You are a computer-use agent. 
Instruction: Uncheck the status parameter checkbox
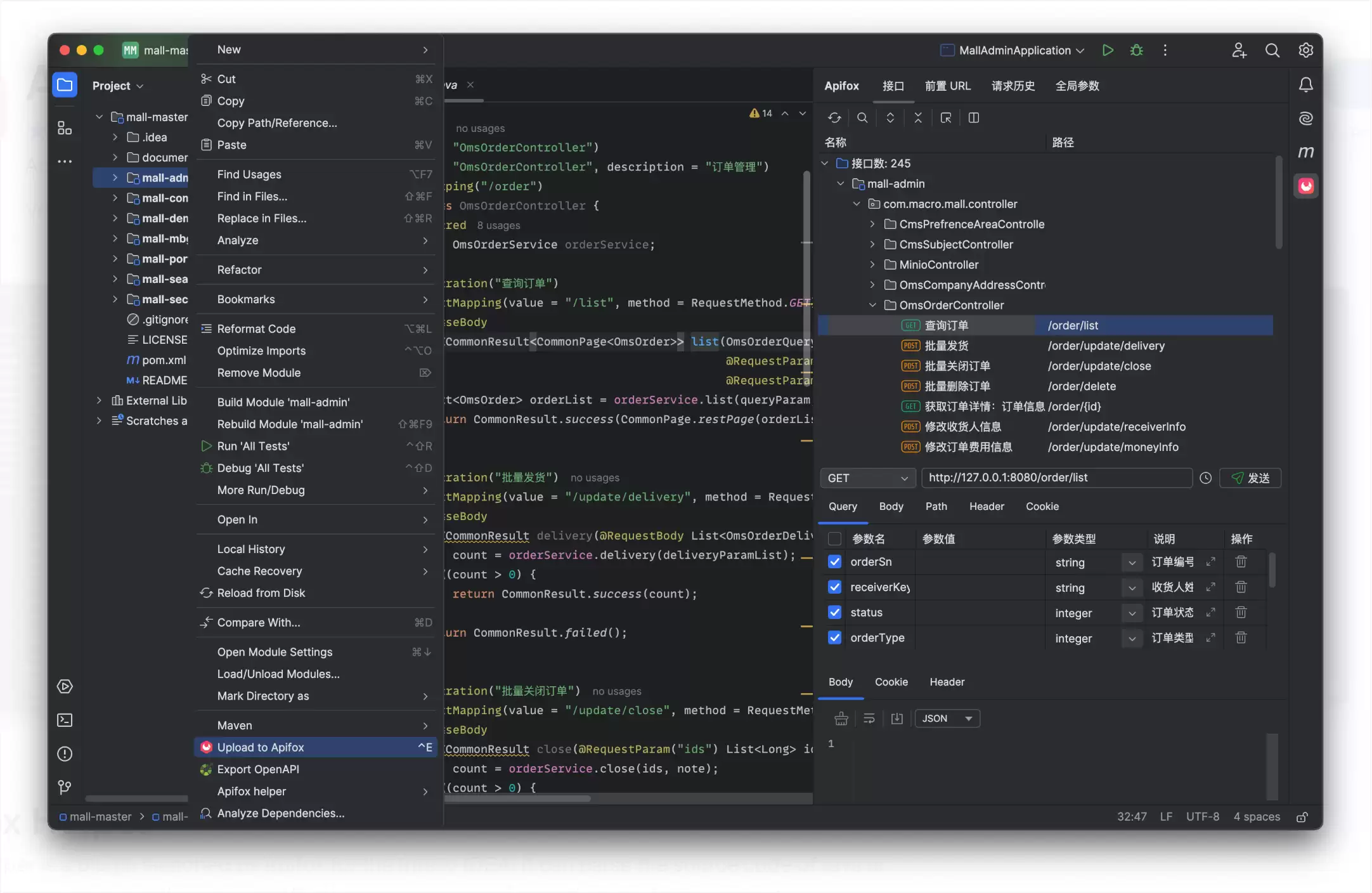tap(834, 613)
